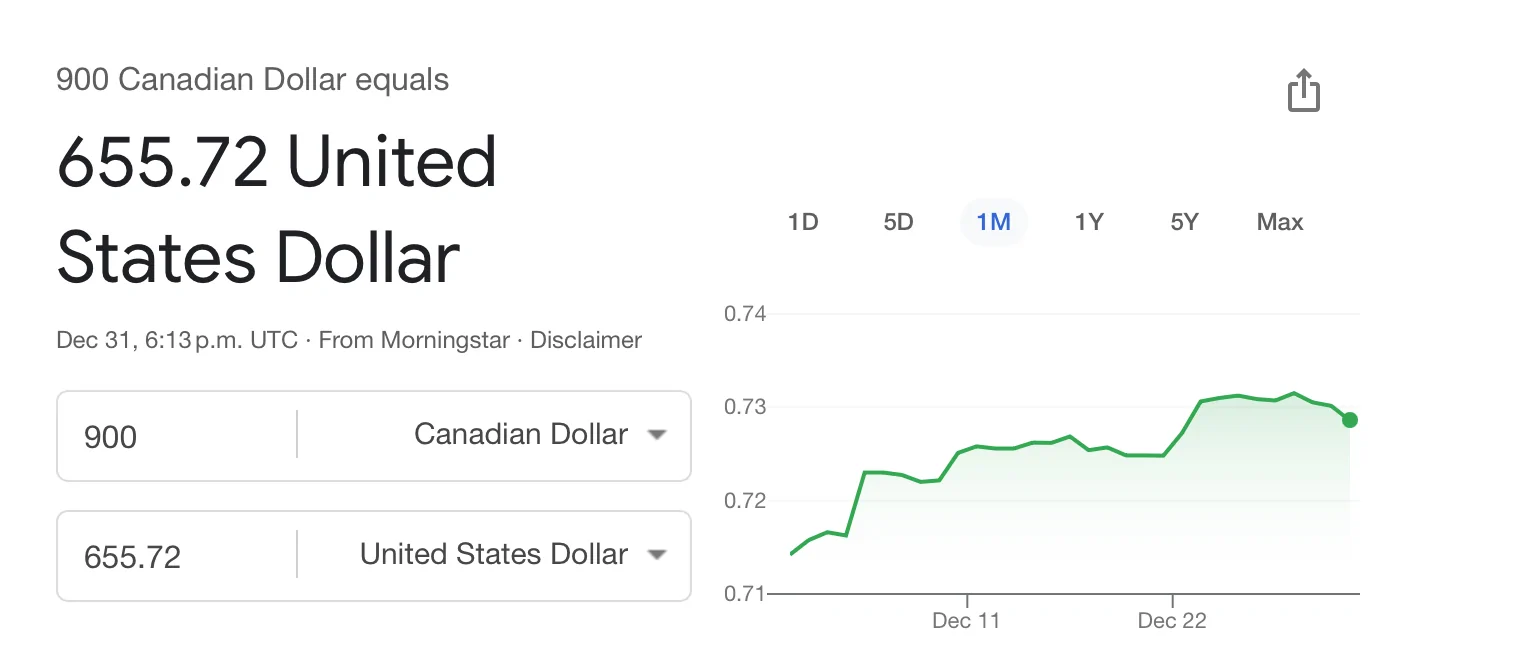Focus the 900 amount input field
Screen dimensions: 1539x659
point(177,436)
